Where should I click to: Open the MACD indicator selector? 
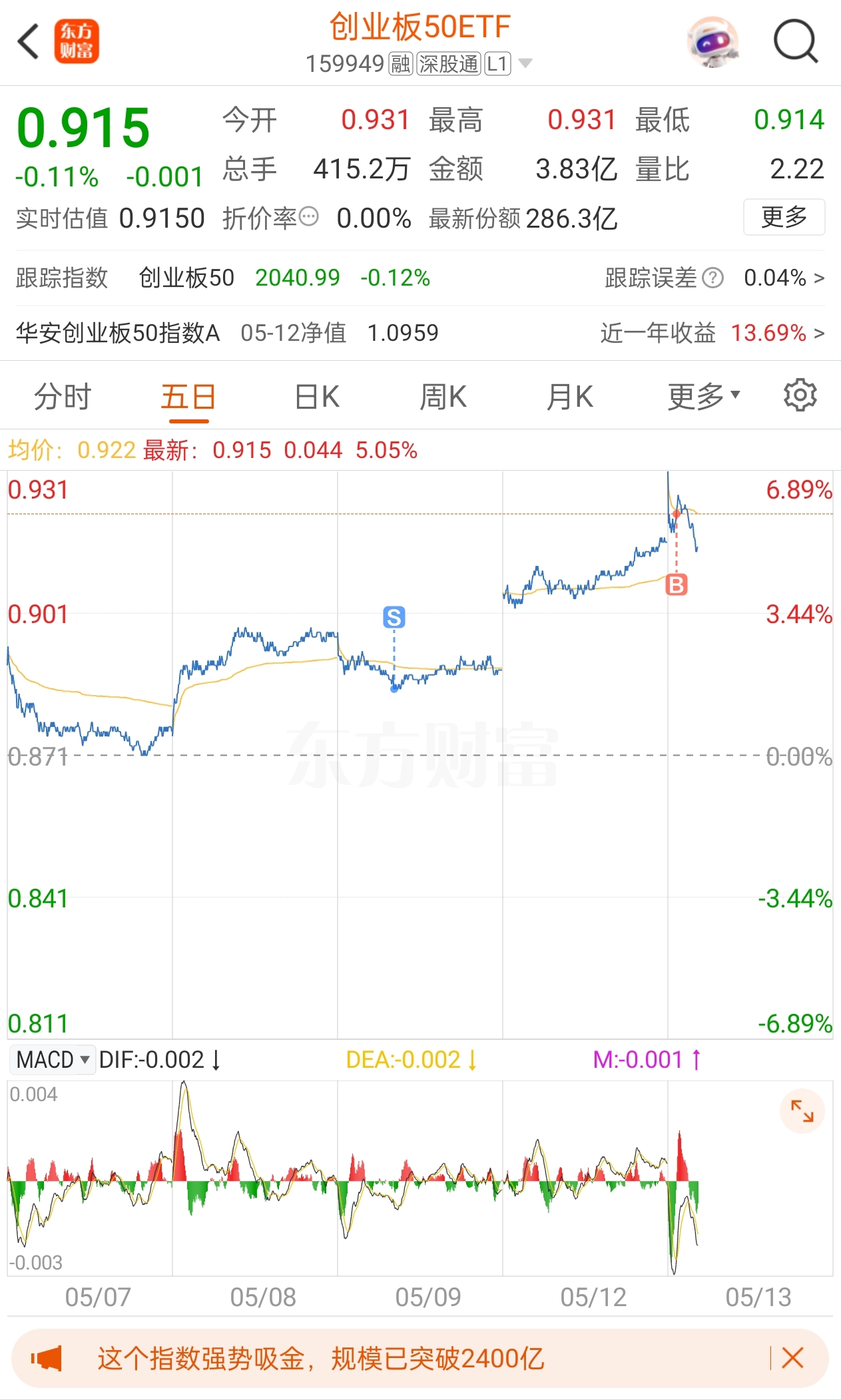[53, 1059]
